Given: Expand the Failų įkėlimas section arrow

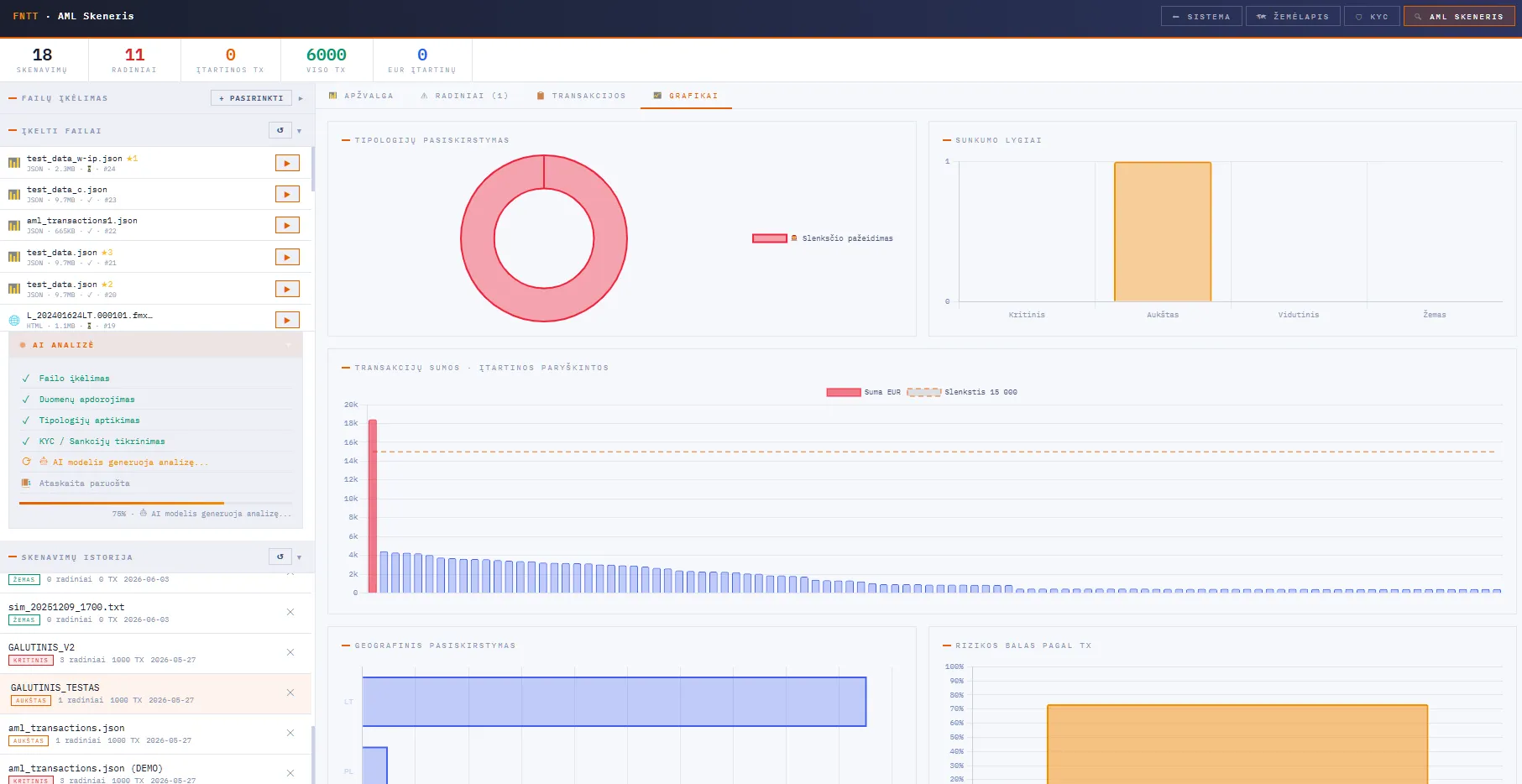Looking at the screenshot, I should coord(301,98).
